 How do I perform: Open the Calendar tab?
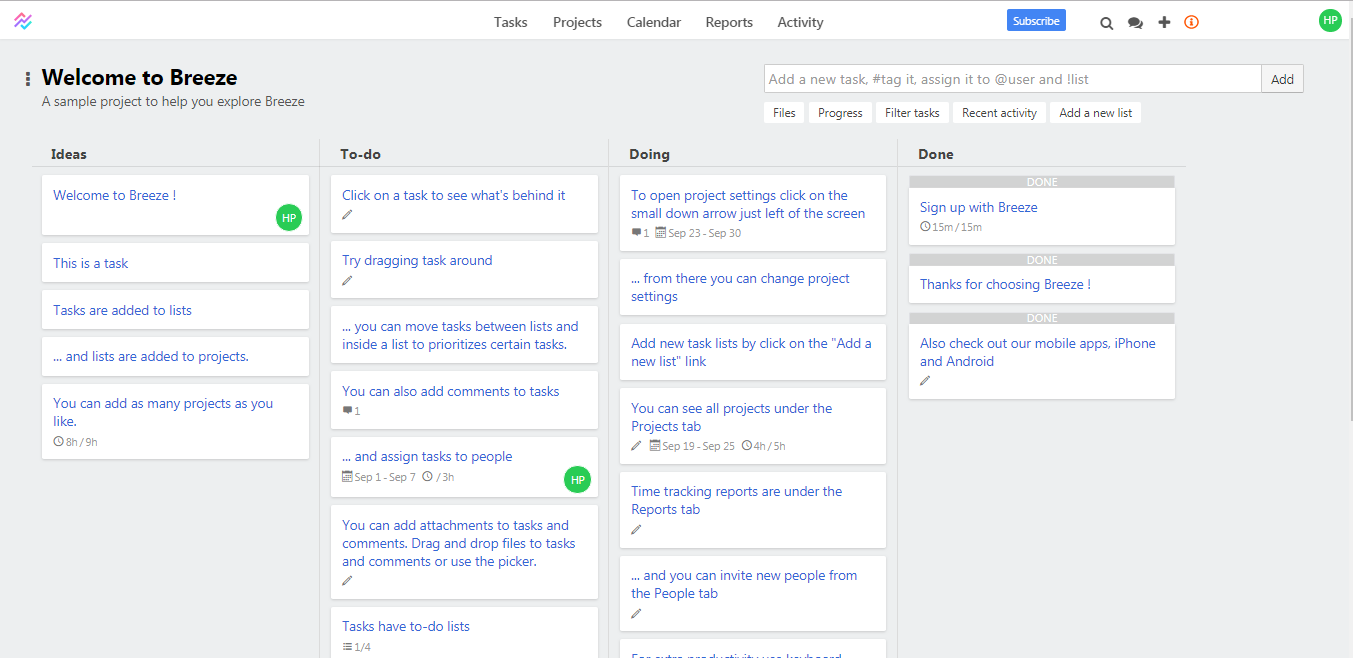tap(653, 21)
